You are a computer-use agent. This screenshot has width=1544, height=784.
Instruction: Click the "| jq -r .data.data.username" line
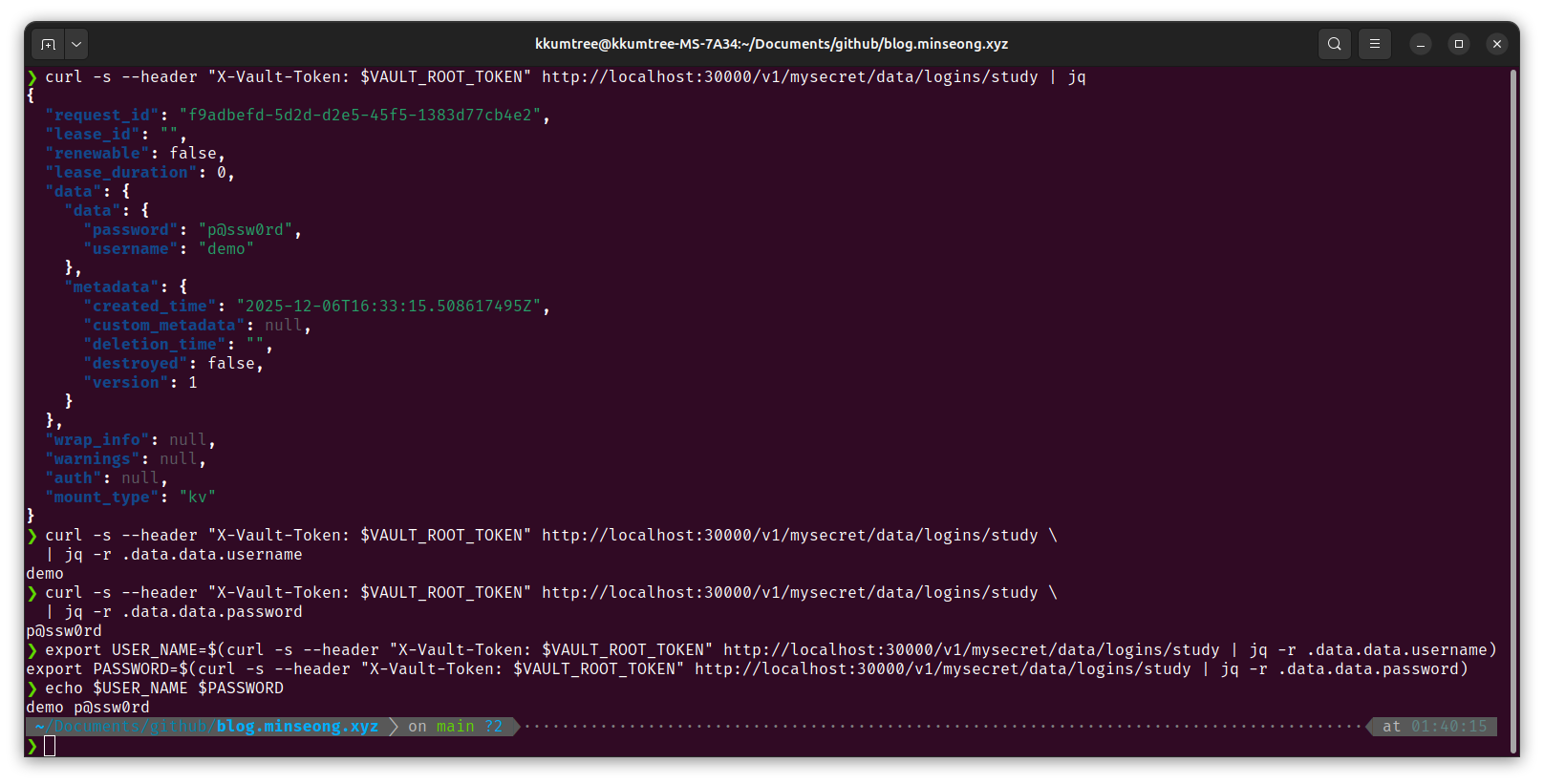click(174, 555)
